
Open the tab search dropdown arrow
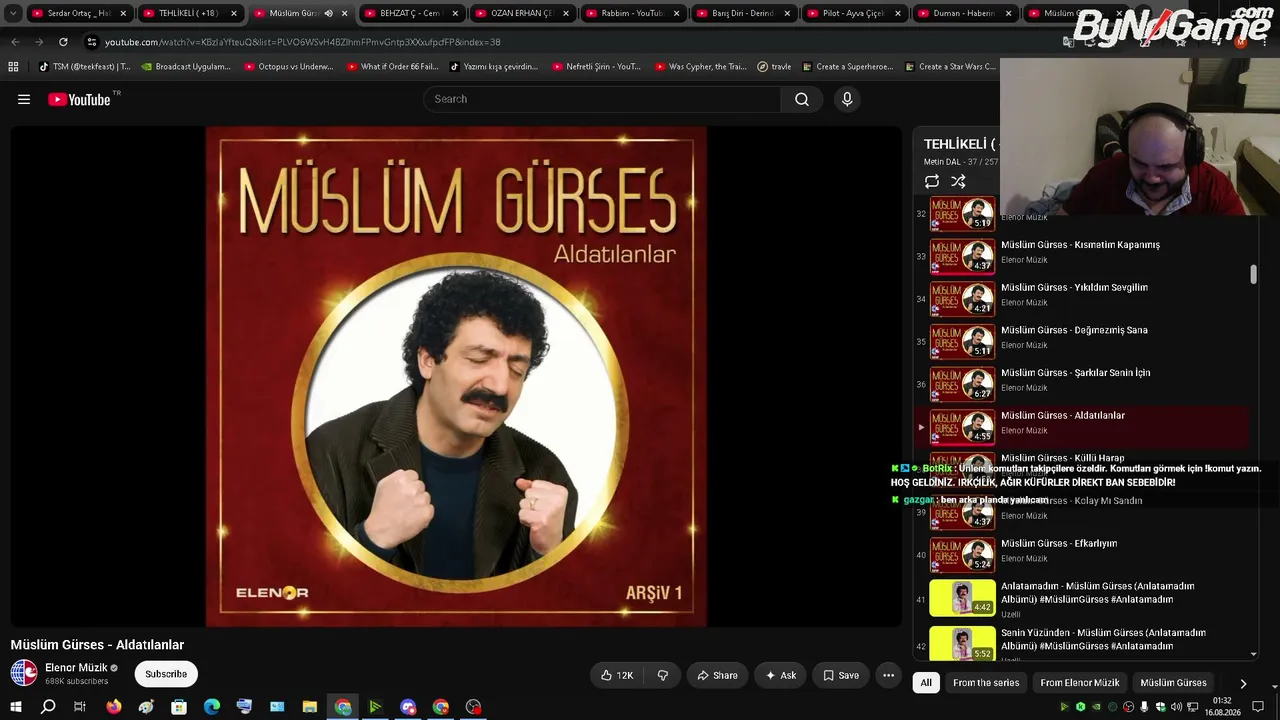13,13
